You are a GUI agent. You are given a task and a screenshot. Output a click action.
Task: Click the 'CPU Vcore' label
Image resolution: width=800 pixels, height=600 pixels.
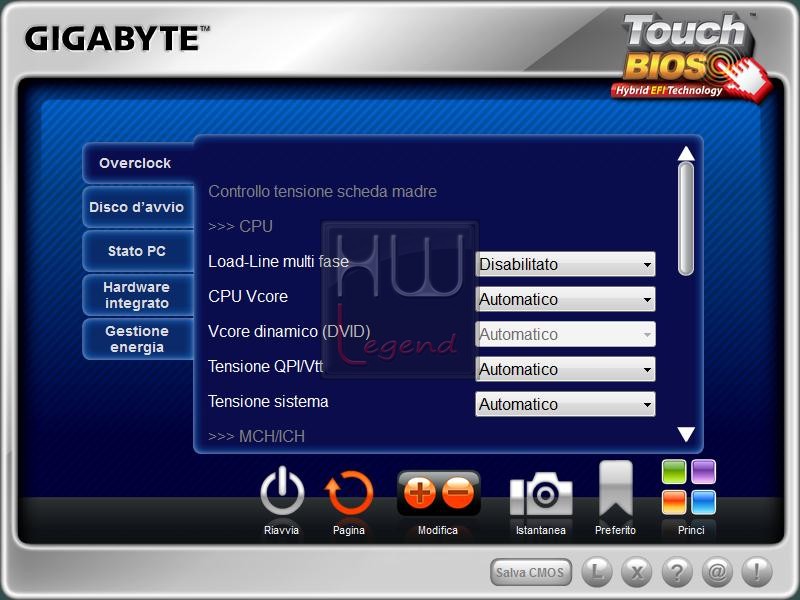tap(248, 296)
